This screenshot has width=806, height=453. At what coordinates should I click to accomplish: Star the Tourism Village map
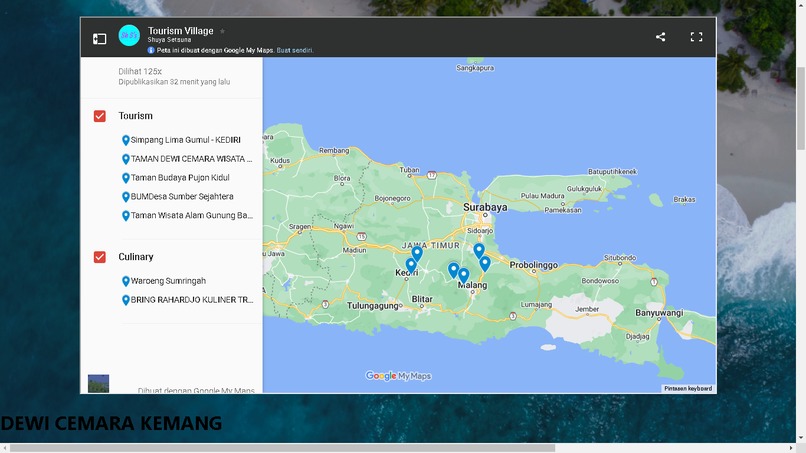[223, 31]
